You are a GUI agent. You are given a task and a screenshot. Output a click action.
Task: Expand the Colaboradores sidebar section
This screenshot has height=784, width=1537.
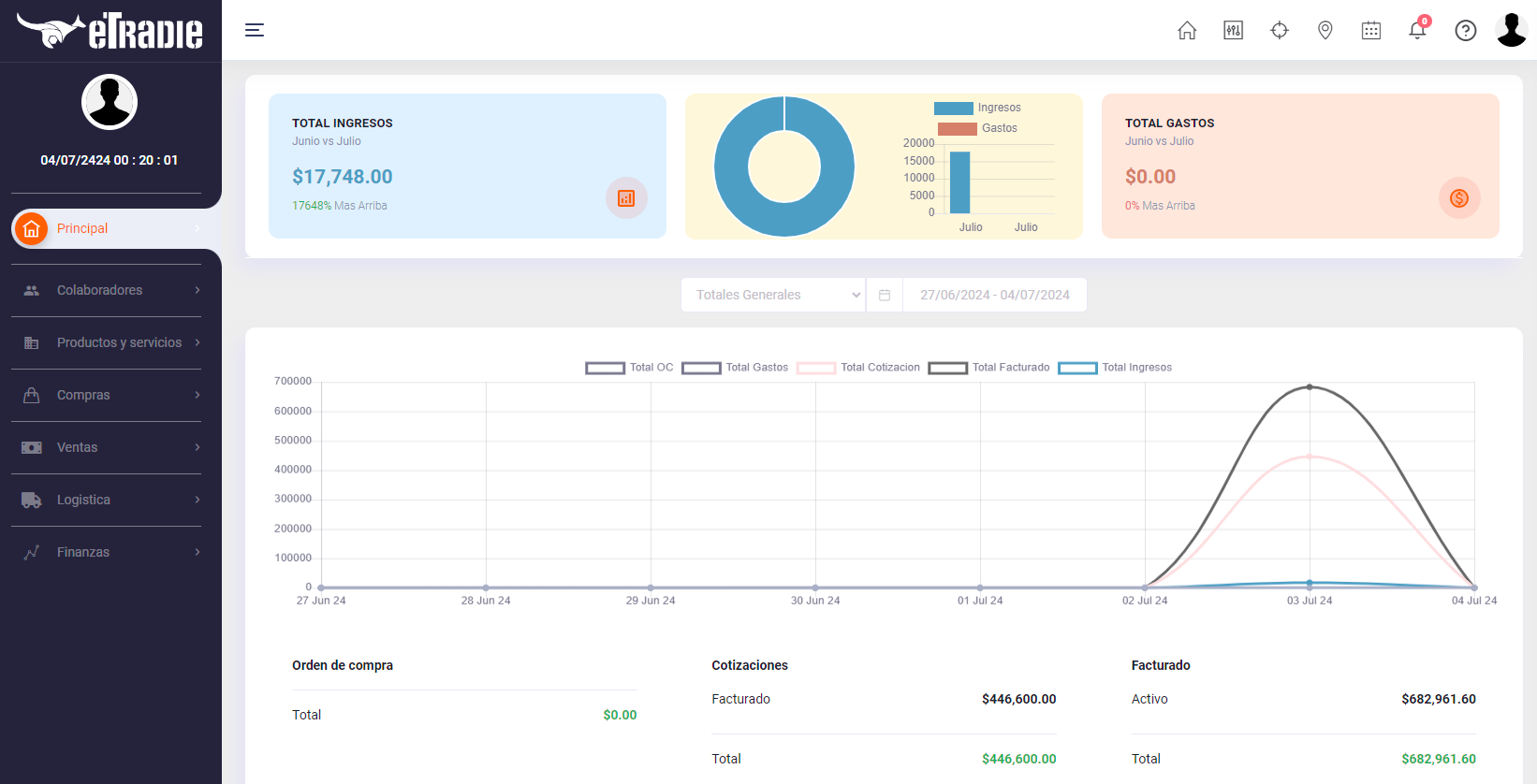click(110, 290)
